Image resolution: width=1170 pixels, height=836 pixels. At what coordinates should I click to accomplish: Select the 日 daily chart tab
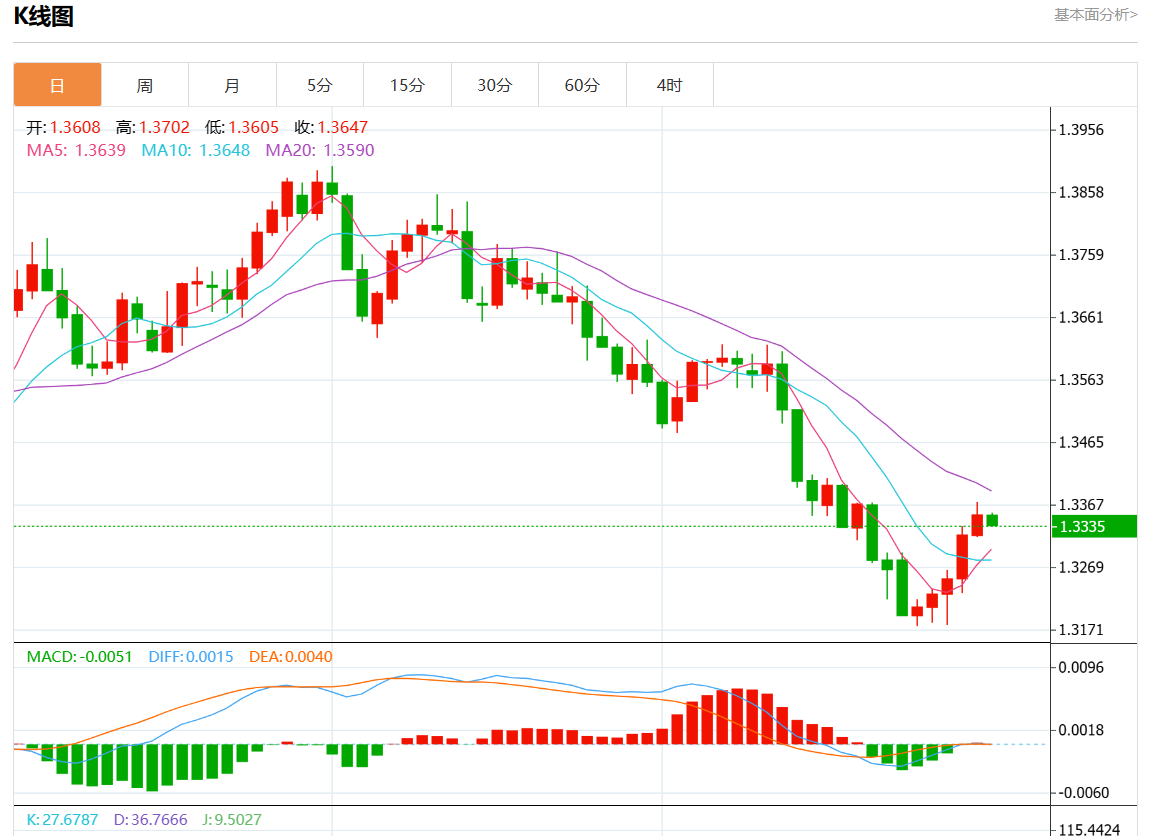[57, 85]
